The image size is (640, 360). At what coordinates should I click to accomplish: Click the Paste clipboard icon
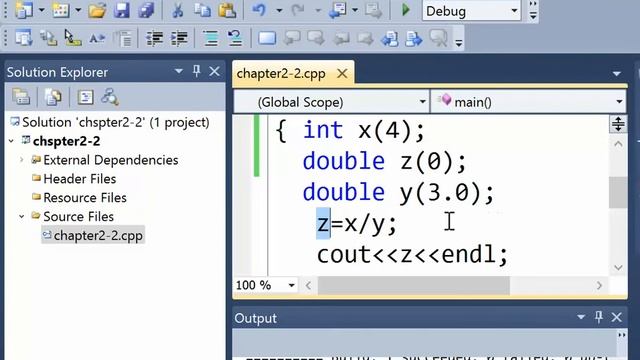pyautogui.click(x=227, y=10)
